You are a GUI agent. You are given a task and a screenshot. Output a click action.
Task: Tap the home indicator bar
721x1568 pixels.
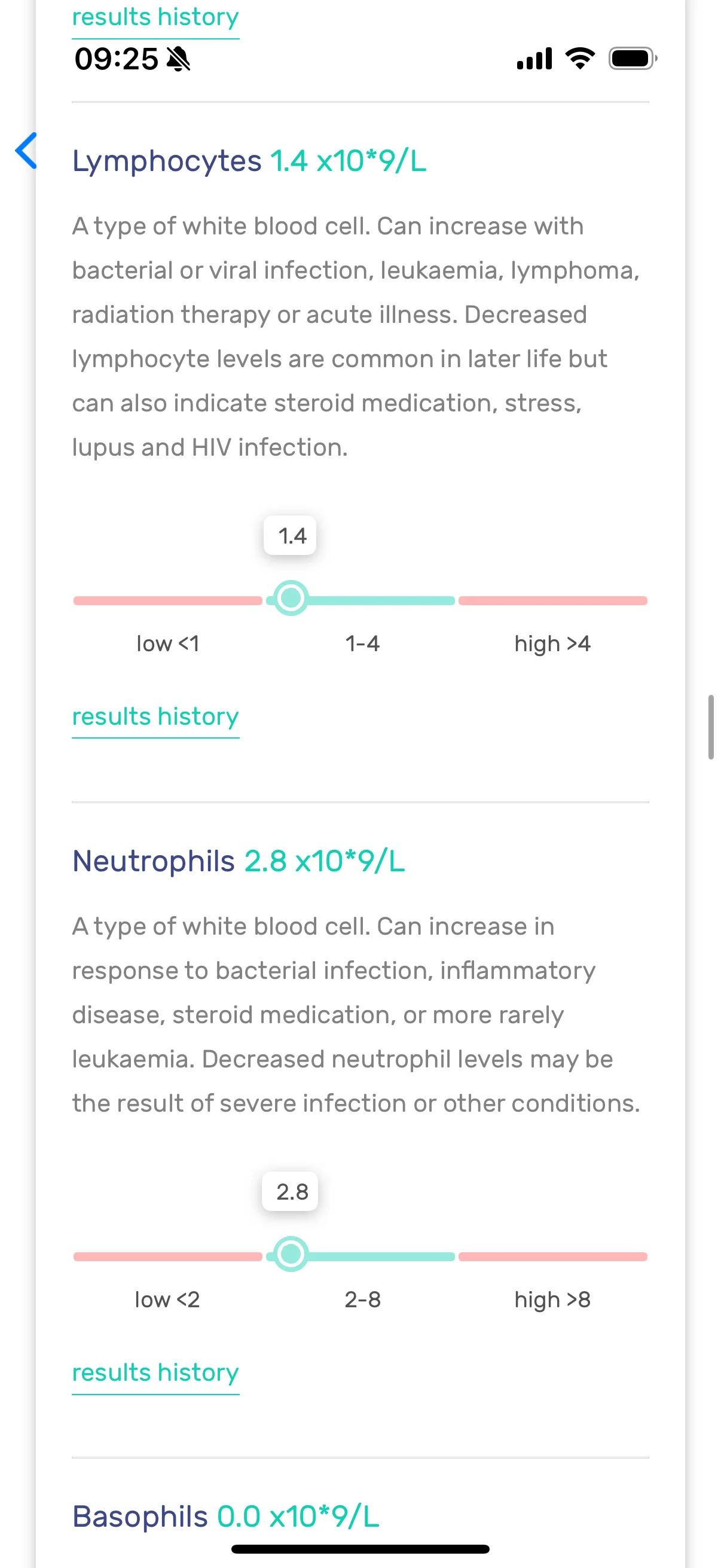click(x=360, y=1548)
